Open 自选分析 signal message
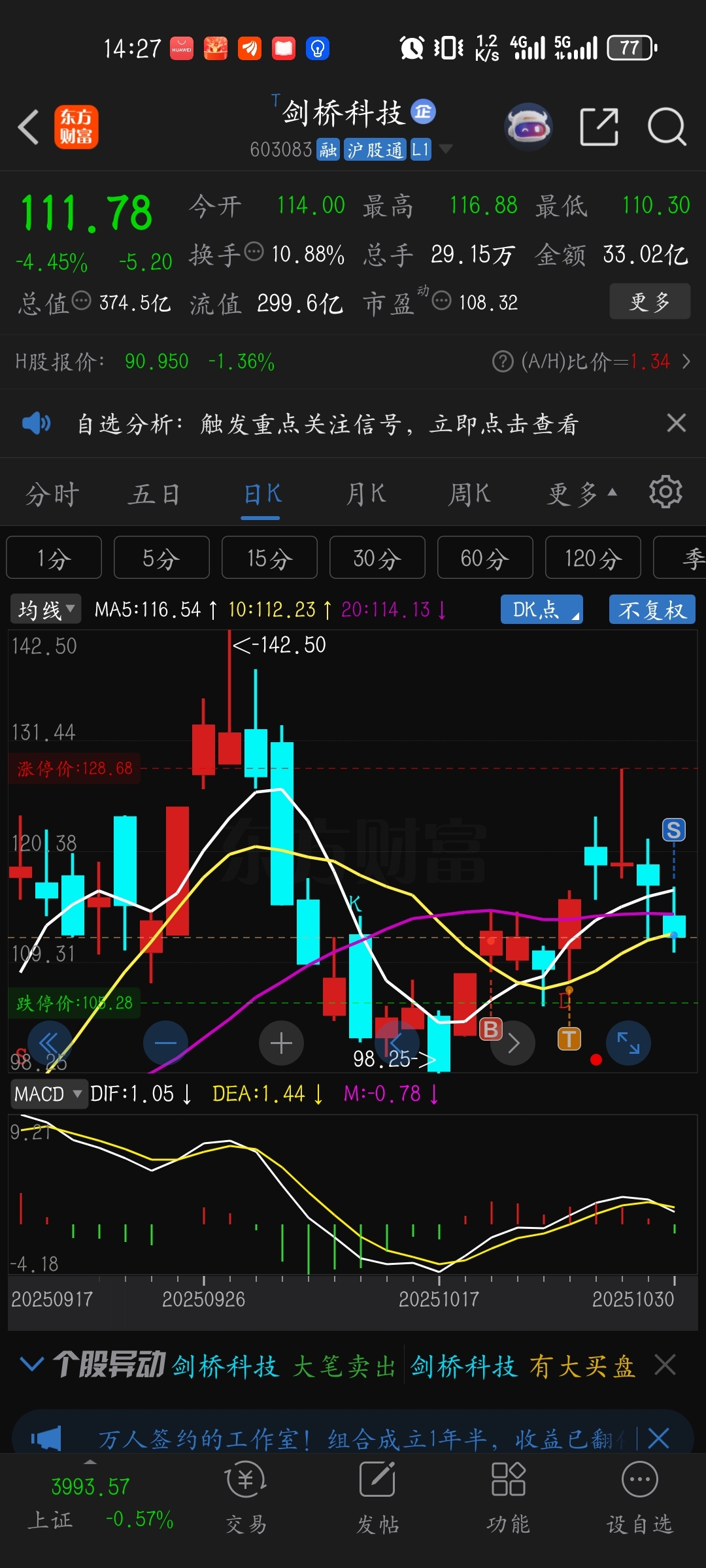The height and width of the screenshot is (1568, 706). [x=328, y=424]
